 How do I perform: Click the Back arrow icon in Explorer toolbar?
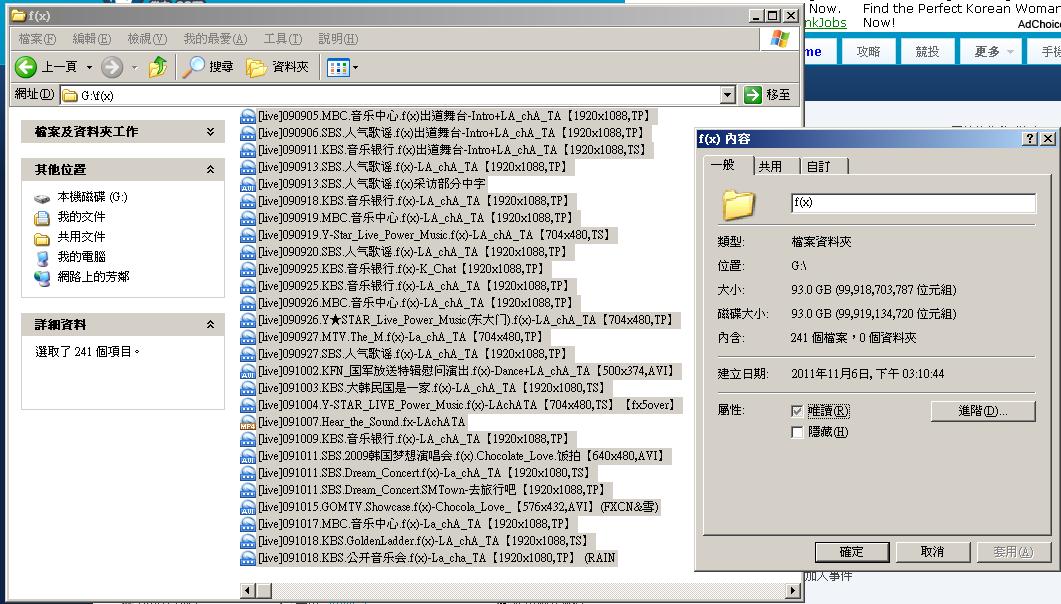[26, 66]
